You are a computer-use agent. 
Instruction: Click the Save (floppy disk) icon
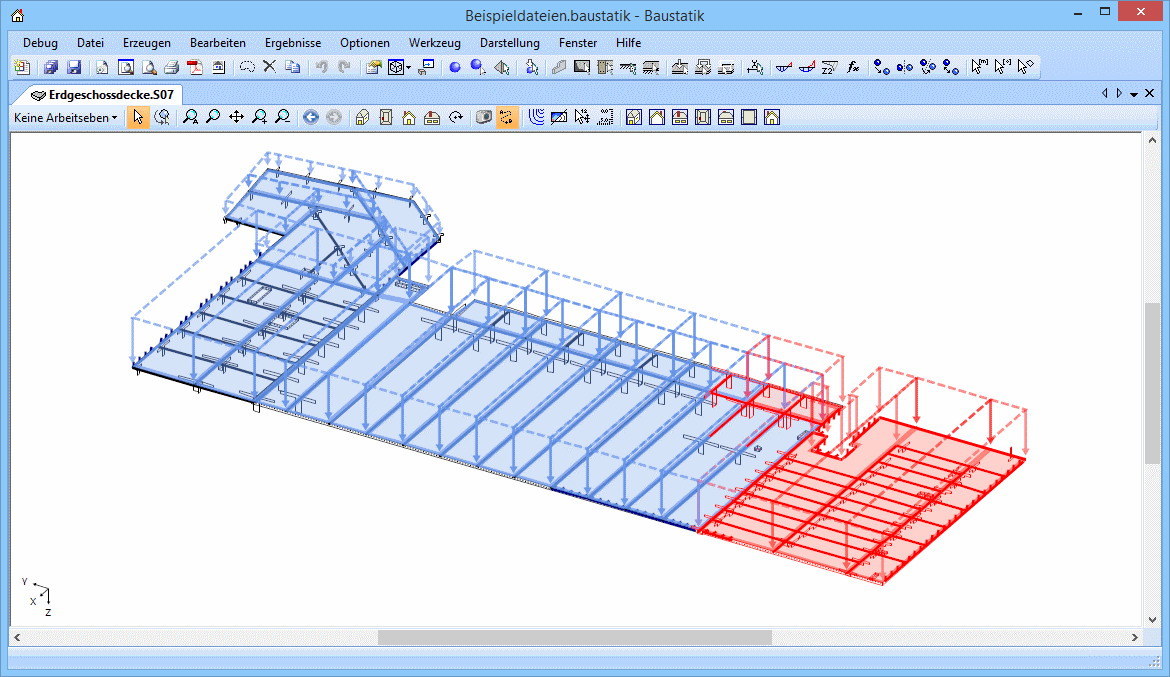(x=74, y=68)
